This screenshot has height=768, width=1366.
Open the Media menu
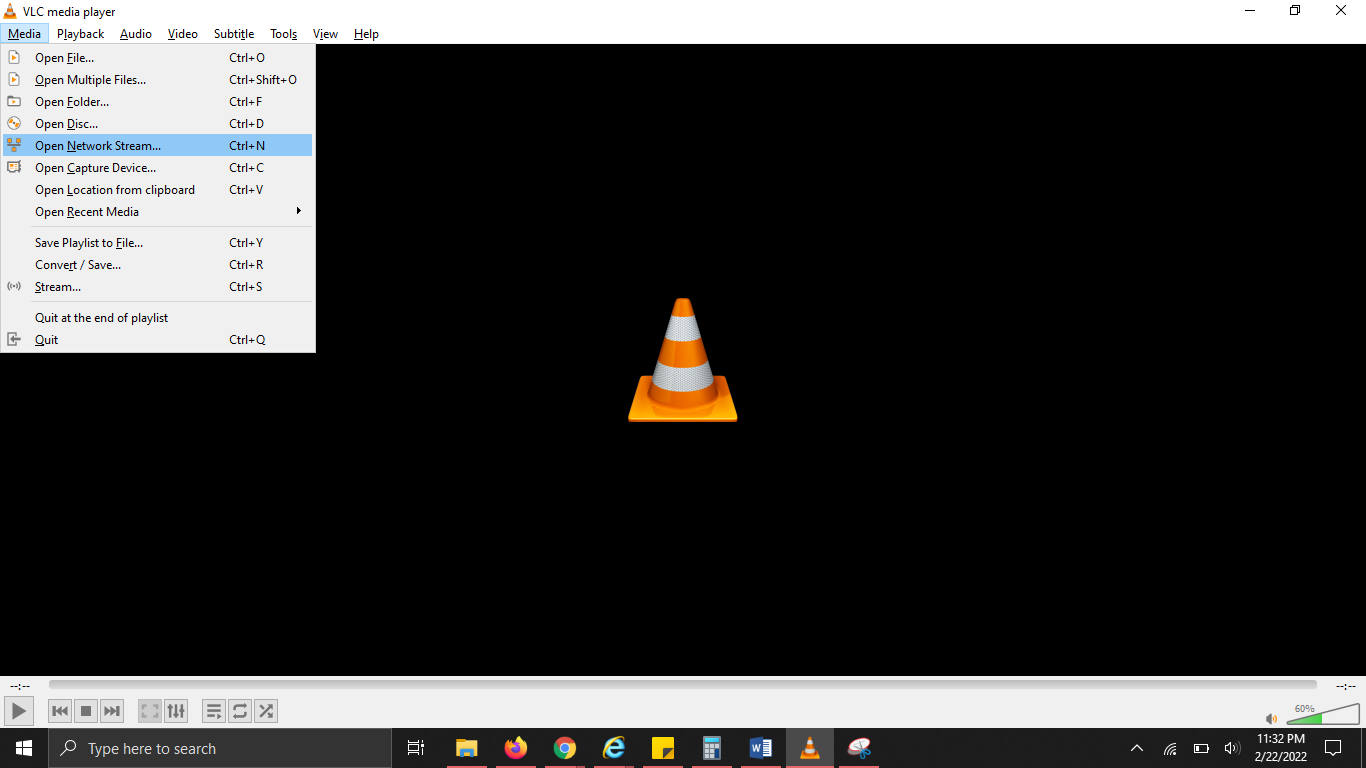click(x=24, y=34)
